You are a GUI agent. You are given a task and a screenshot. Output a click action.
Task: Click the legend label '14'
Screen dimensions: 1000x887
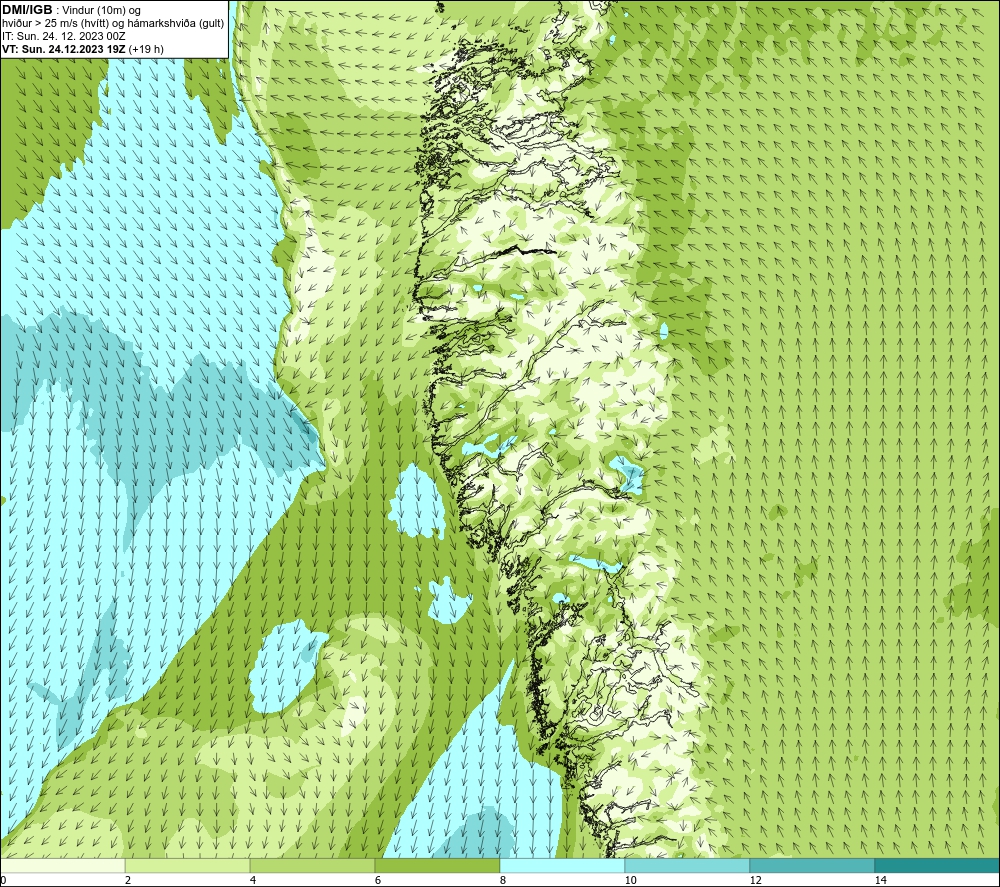[880, 880]
